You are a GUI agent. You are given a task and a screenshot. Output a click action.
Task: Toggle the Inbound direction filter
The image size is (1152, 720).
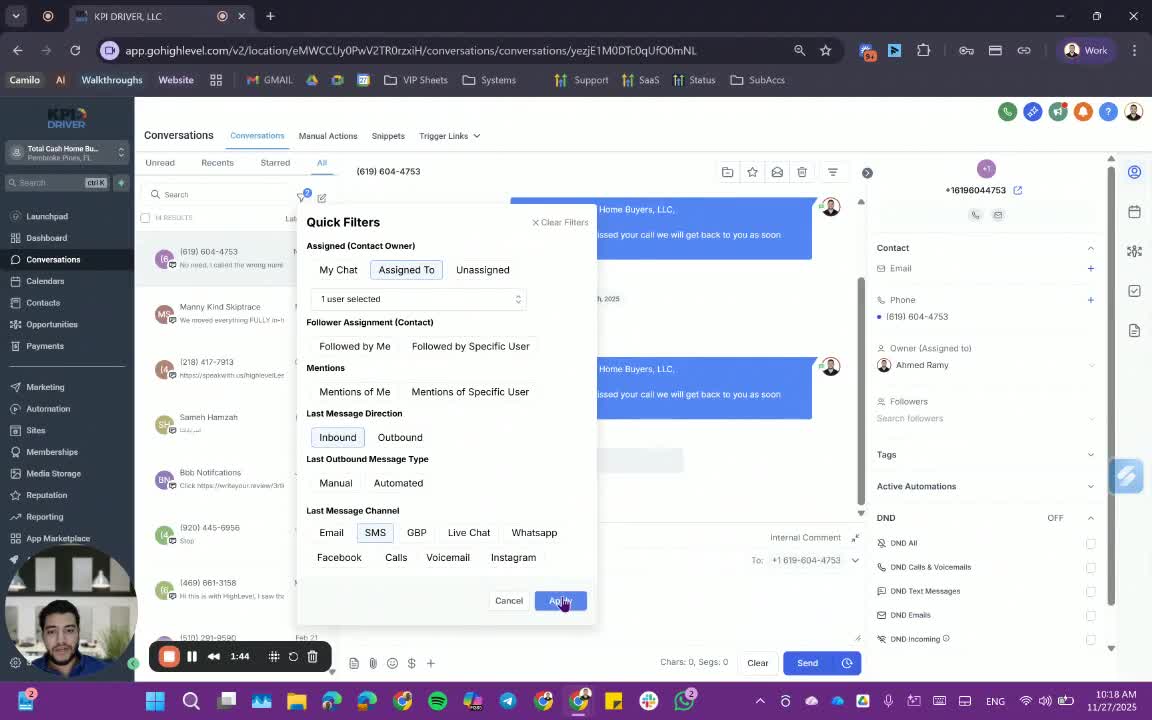point(337,437)
